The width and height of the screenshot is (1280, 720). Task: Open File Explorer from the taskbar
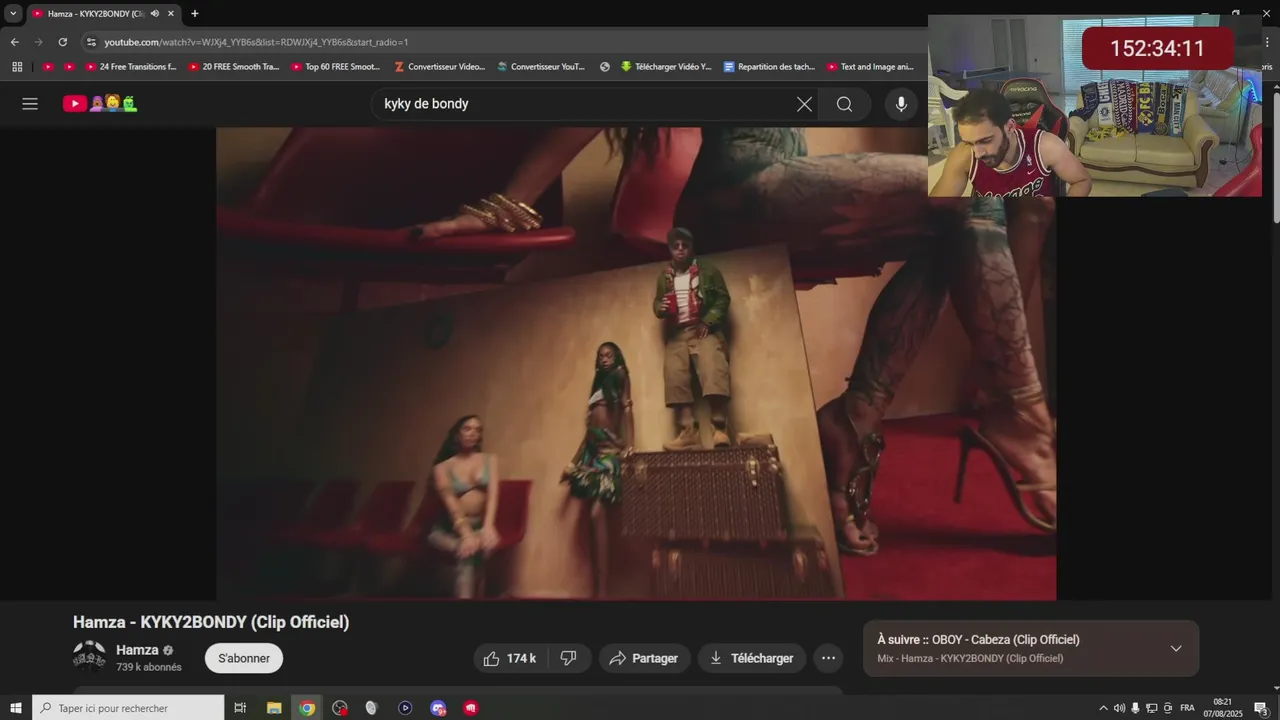coord(274,708)
